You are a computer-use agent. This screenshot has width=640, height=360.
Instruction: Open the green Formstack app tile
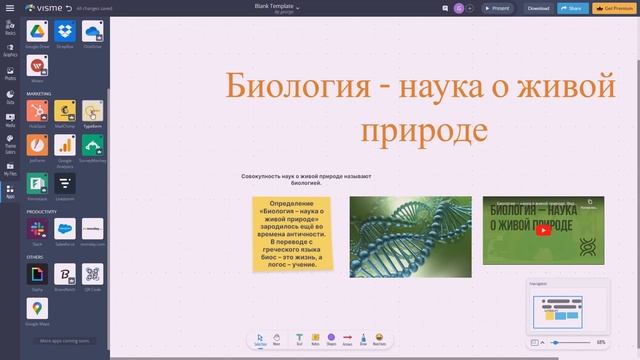pos(37,183)
